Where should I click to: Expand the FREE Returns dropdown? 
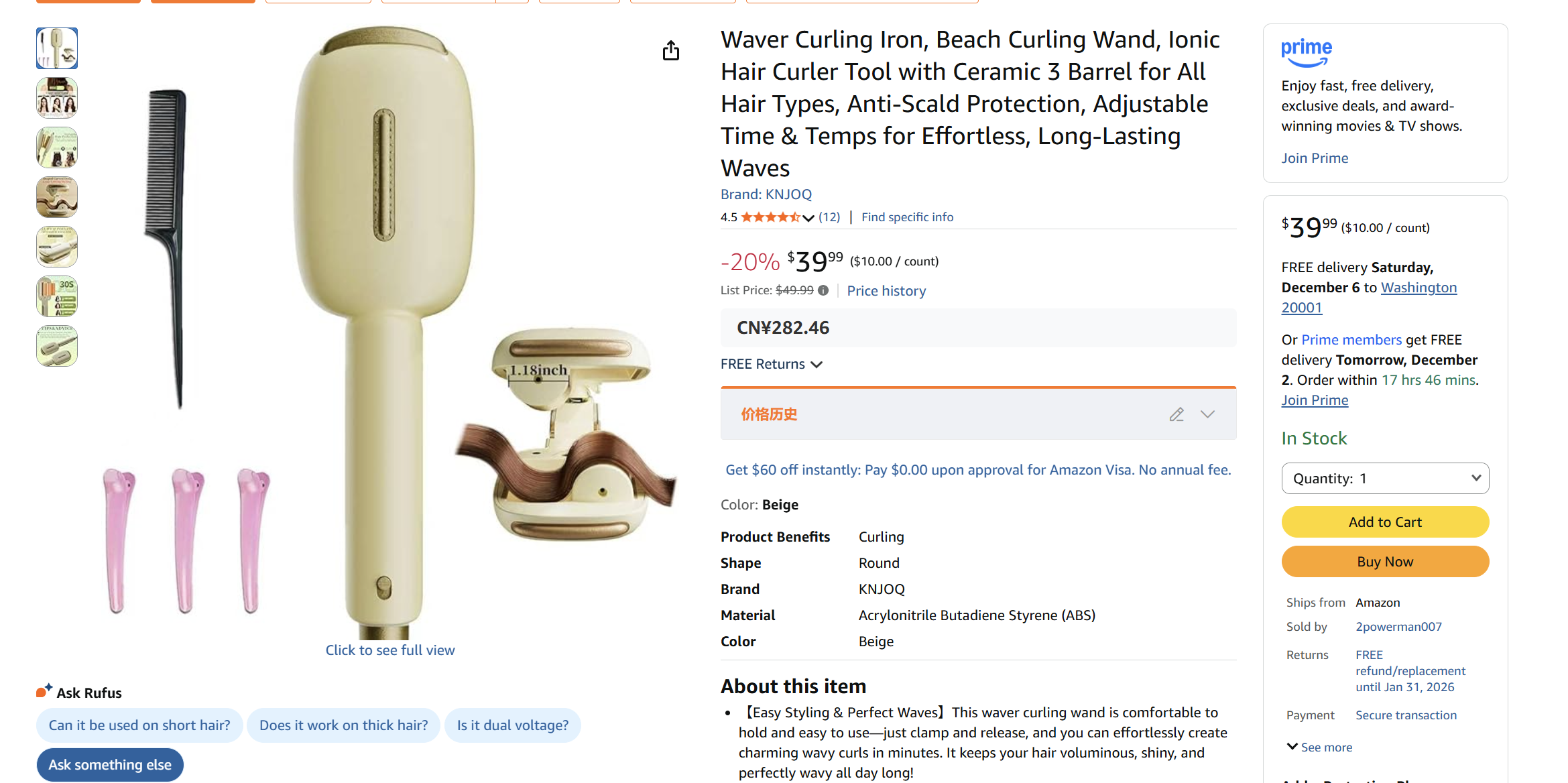coord(771,364)
